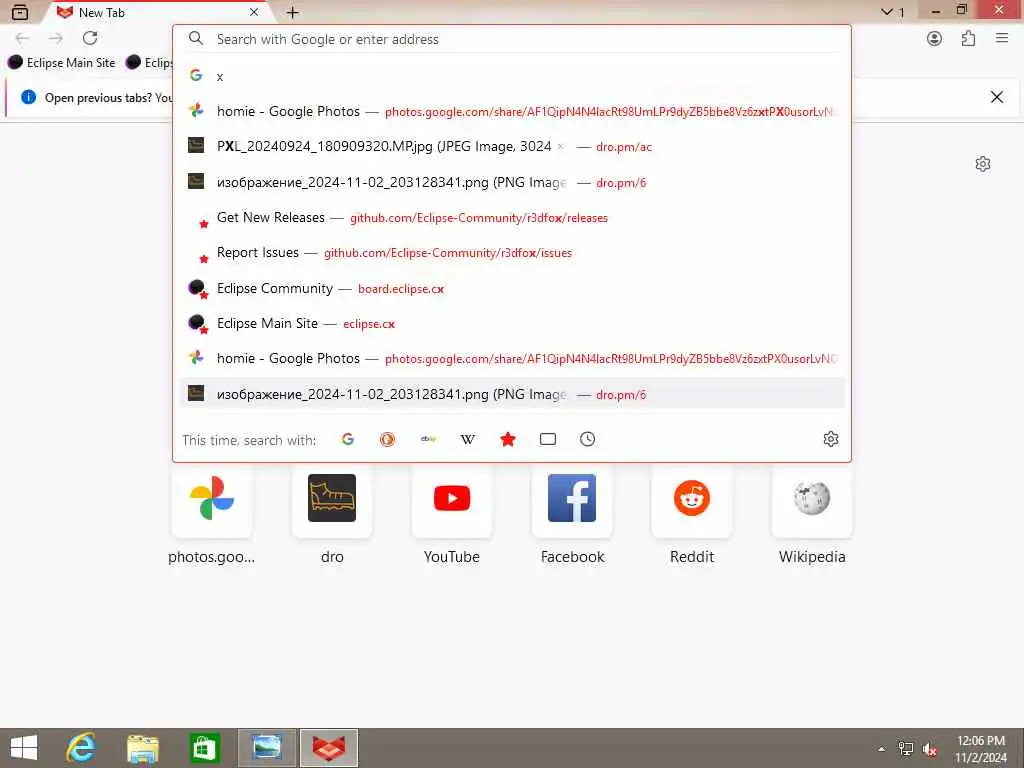Show hidden system tray icons
This screenshot has height=768, width=1024.
click(882, 749)
